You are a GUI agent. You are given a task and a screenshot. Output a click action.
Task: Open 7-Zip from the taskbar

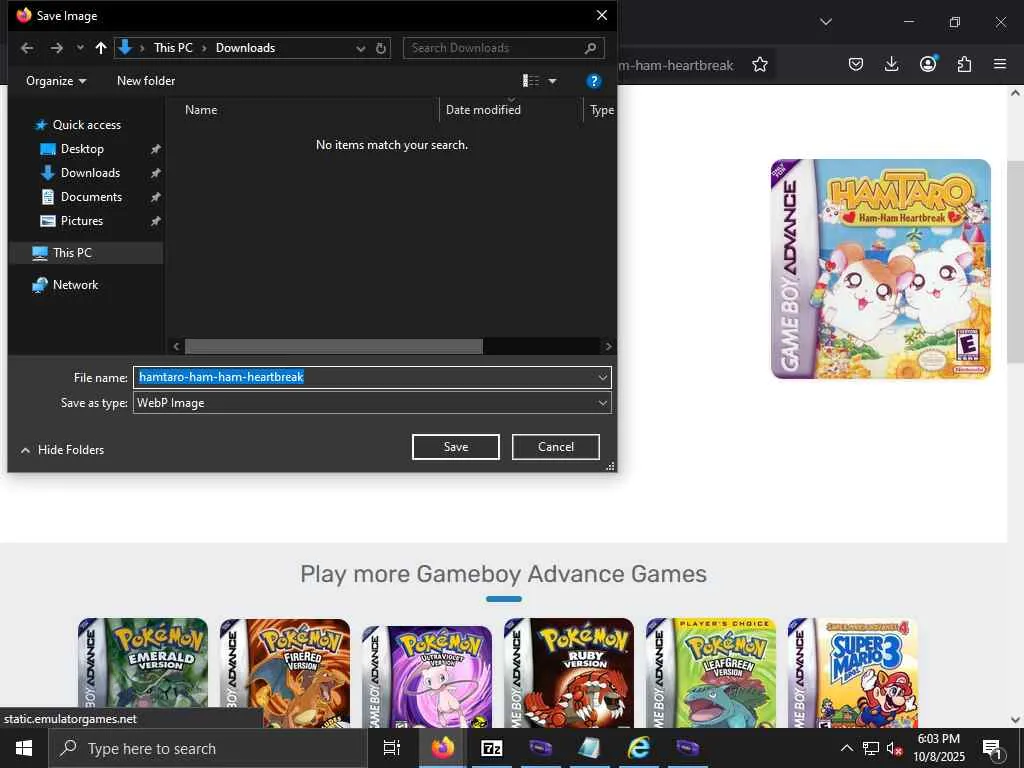[491, 748]
